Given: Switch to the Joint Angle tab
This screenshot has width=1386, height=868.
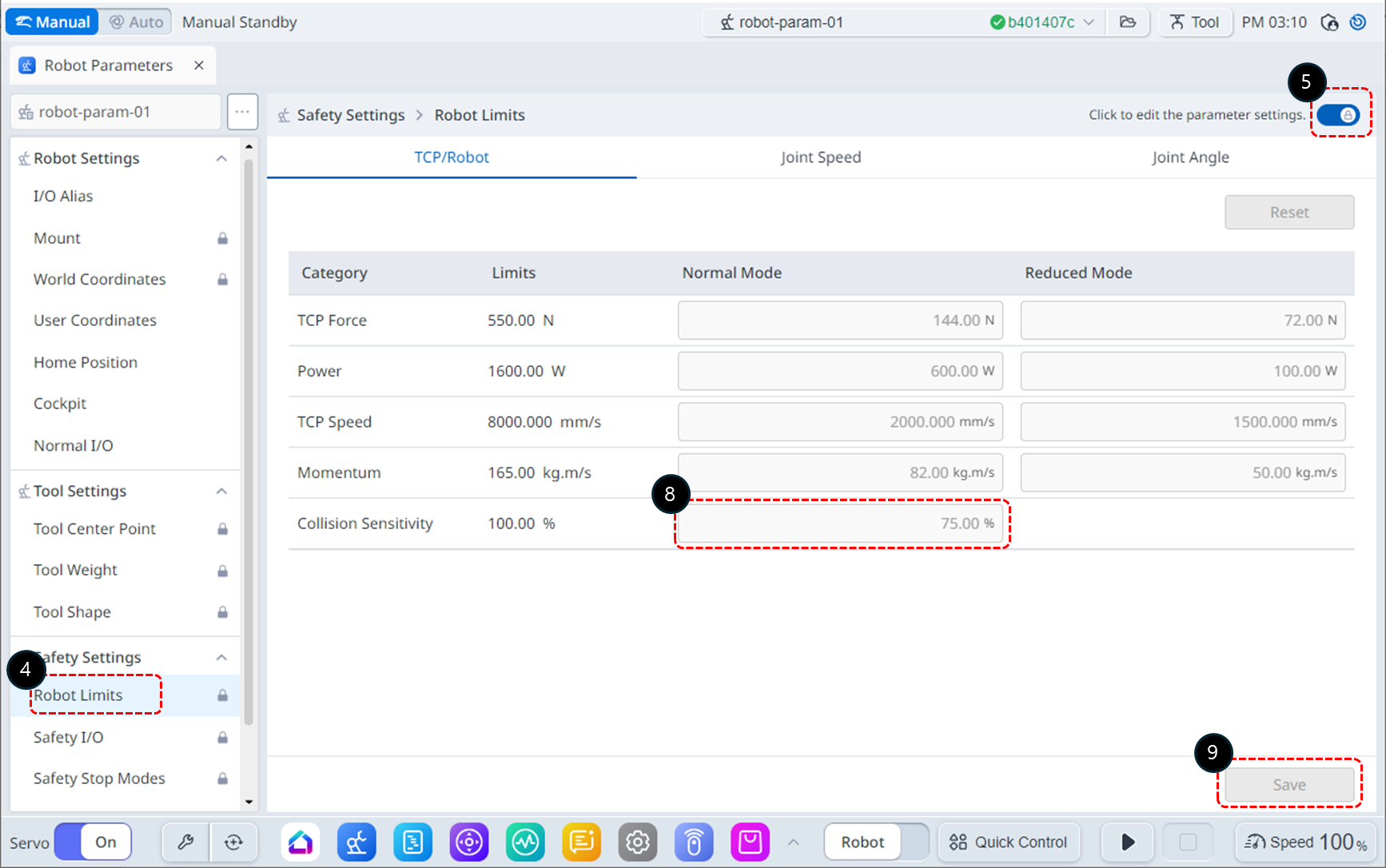Looking at the screenshot, I should coord(1189,157).
